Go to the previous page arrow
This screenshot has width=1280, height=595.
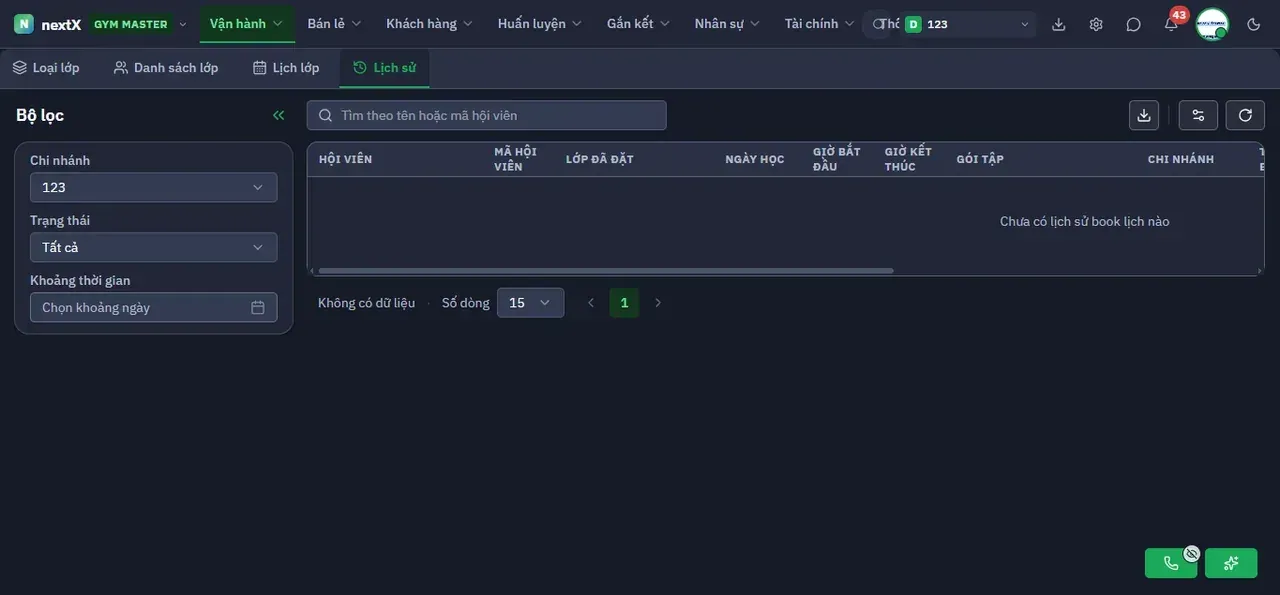pos(591,303)
